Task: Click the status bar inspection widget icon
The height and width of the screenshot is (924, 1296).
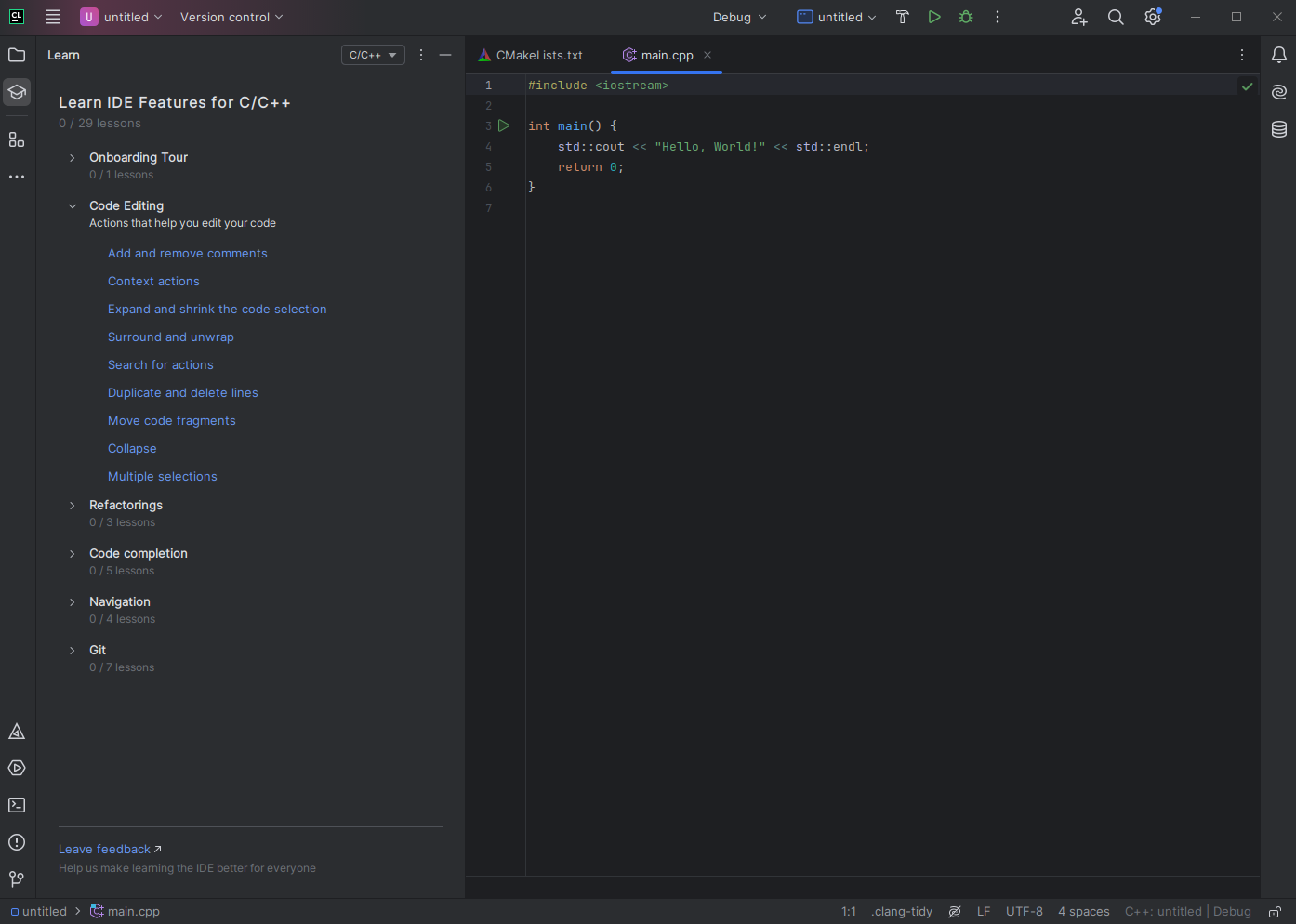Action: 955,912
